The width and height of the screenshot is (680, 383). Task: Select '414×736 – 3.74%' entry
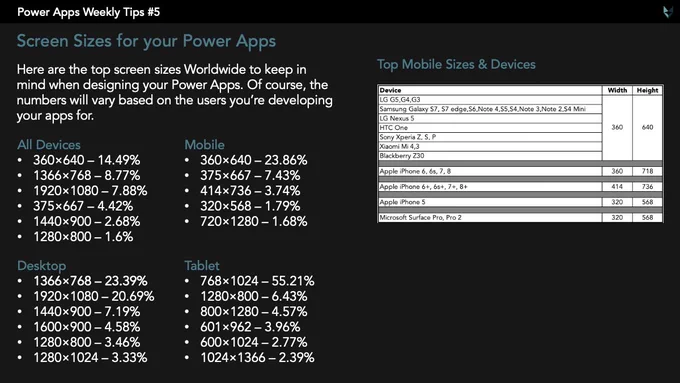pos(250,191)
